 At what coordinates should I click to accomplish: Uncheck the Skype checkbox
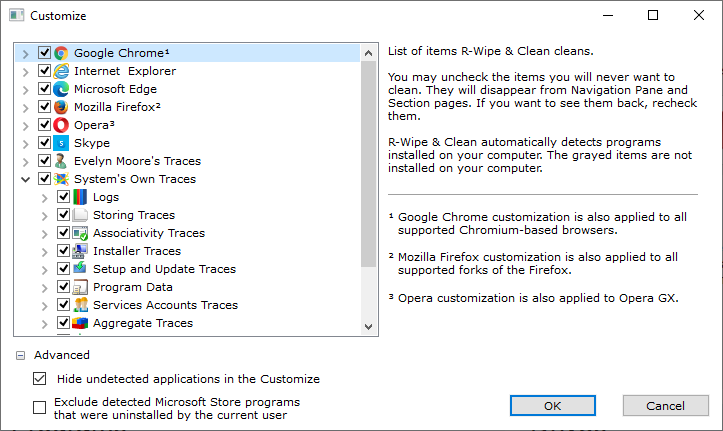pos(44,142)
